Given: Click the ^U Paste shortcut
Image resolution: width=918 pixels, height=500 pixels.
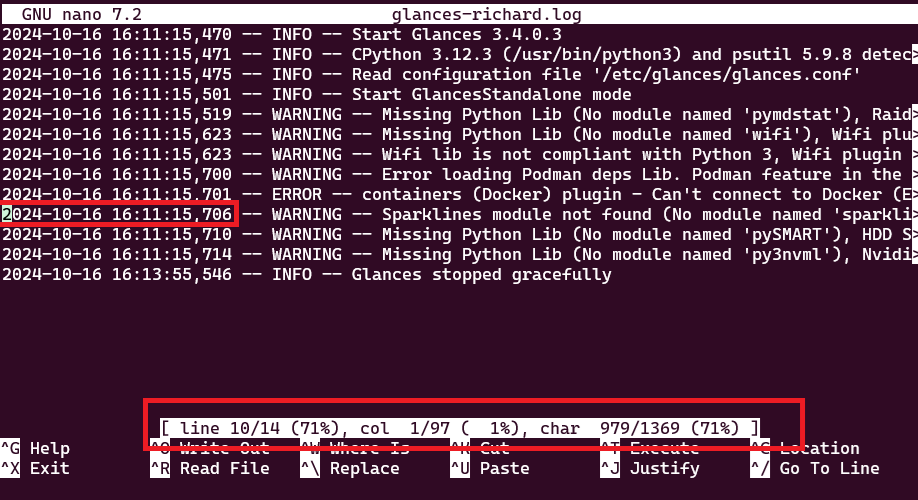Looking at the screenshot, I should 490,468.
